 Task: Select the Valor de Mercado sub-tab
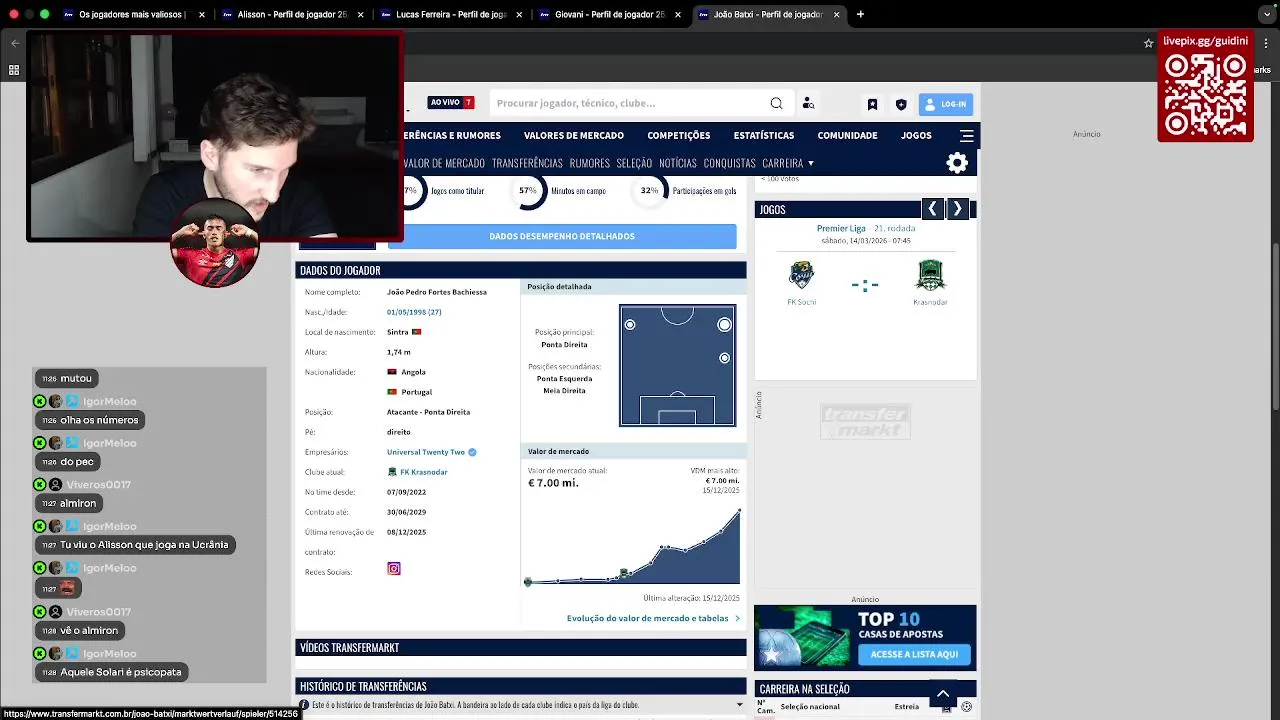pos(444,163)
